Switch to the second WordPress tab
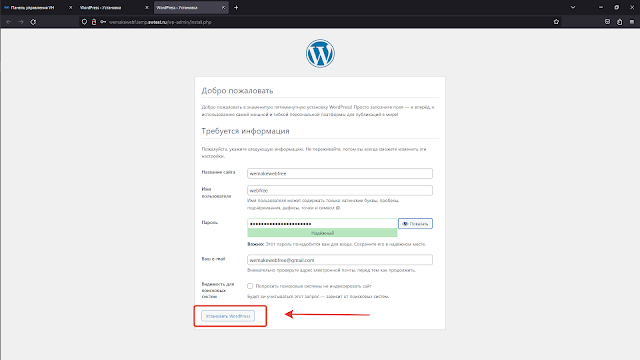This screenshot has height=360, width=640. (x=114, y=7)
